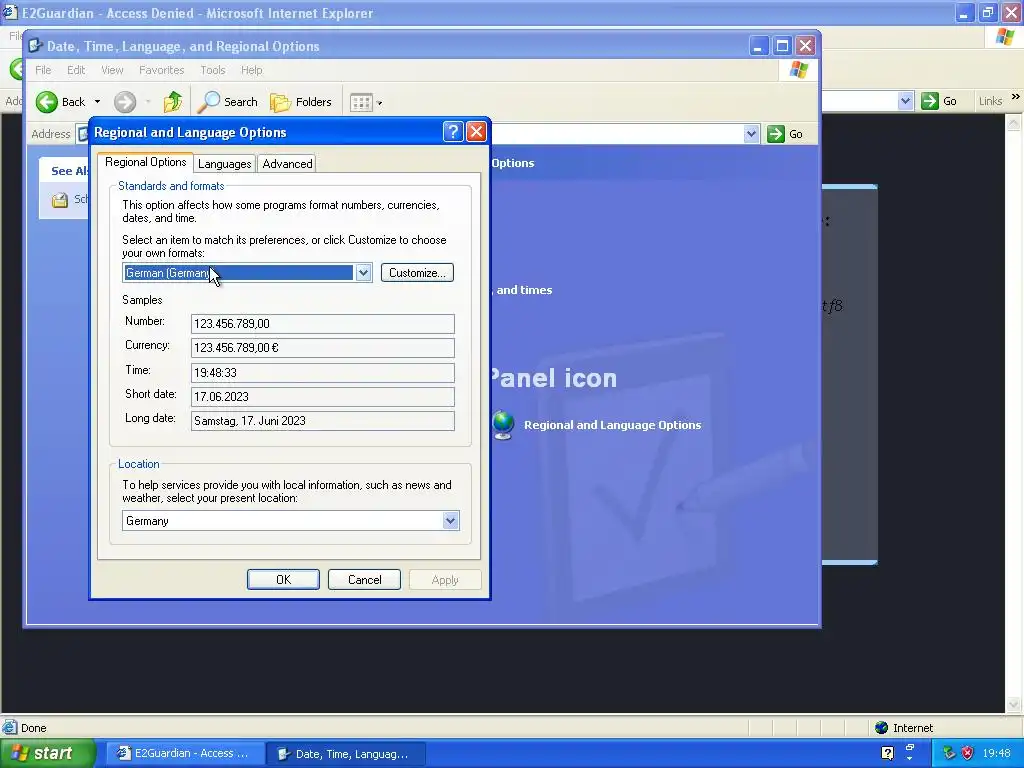
Task: Open the Tools menu
Action: tap(212, 70)
